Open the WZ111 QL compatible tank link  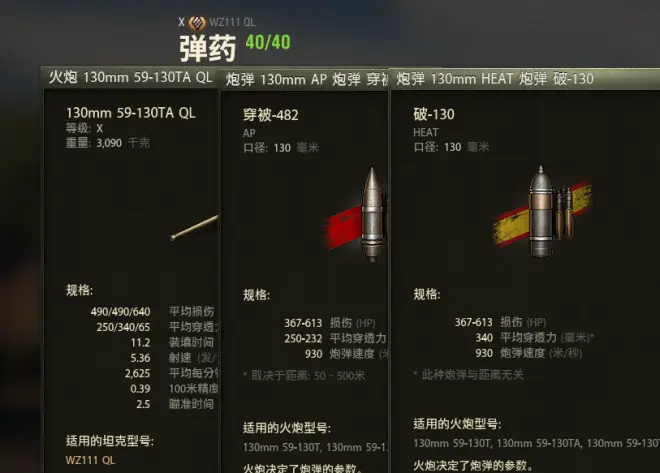(x=90, y=460)
